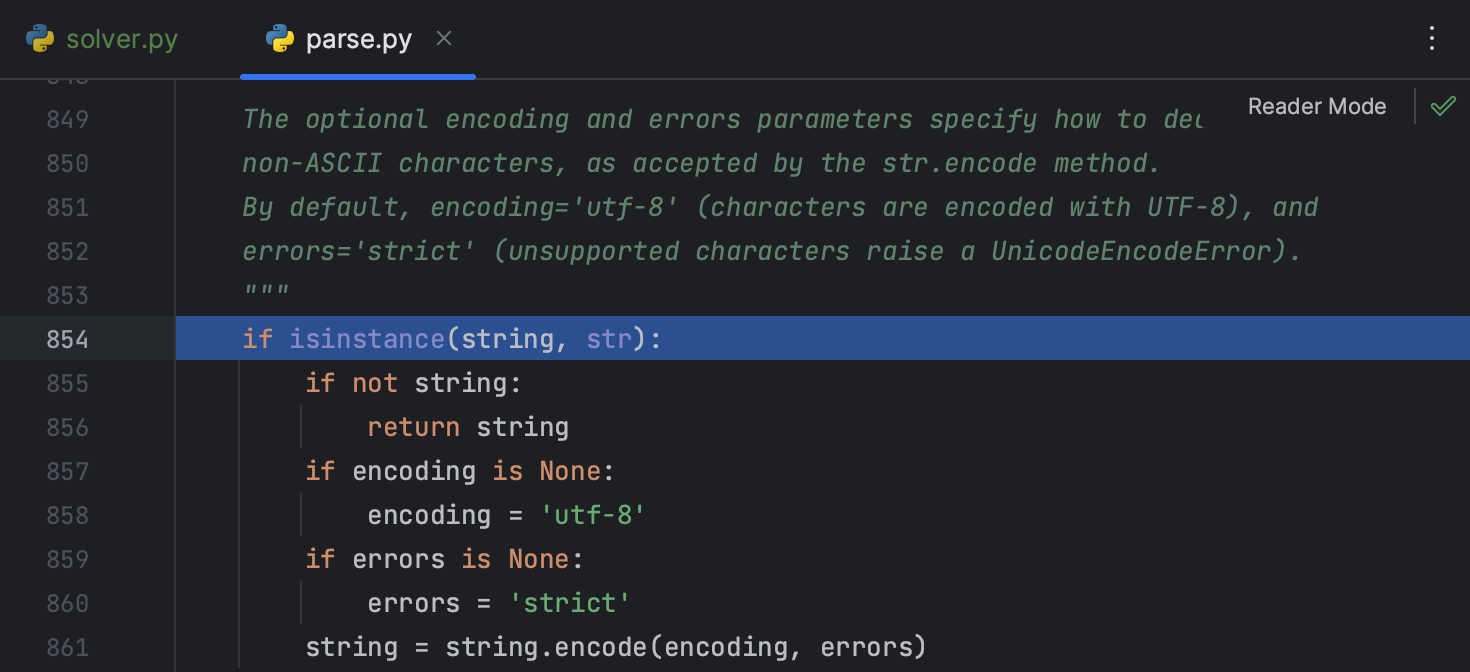Viewport: 1470px width, 672px height.
Task: Click the highlighted line 854 to place cursor
Action: coord(450,339)
